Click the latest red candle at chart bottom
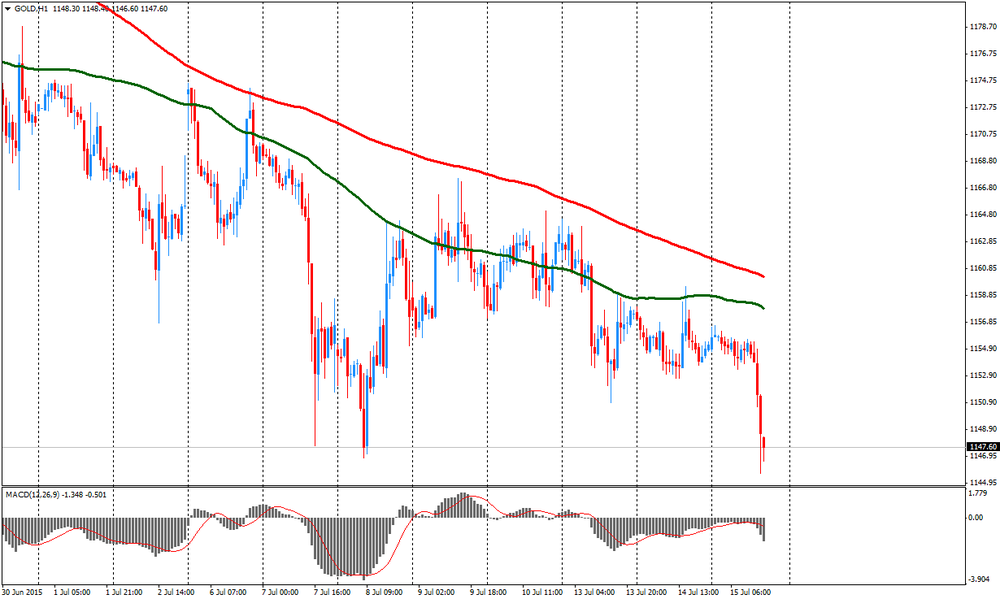The width and height of the screenshot is (1000, 599). [x=763, y=450]
